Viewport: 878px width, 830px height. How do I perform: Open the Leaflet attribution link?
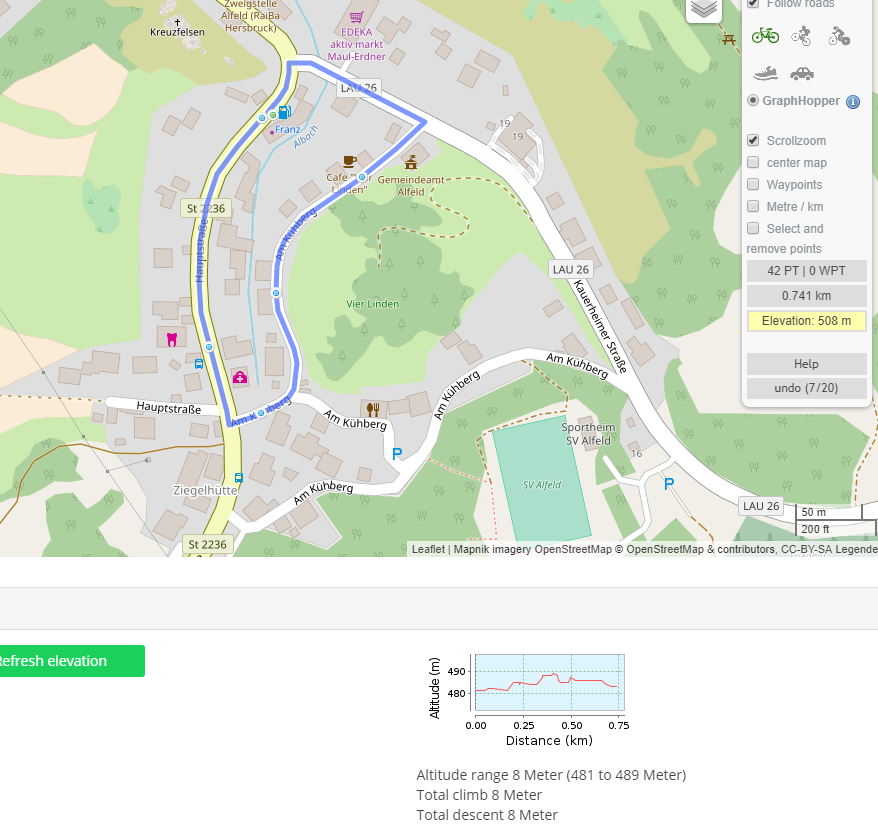[428, 549]
